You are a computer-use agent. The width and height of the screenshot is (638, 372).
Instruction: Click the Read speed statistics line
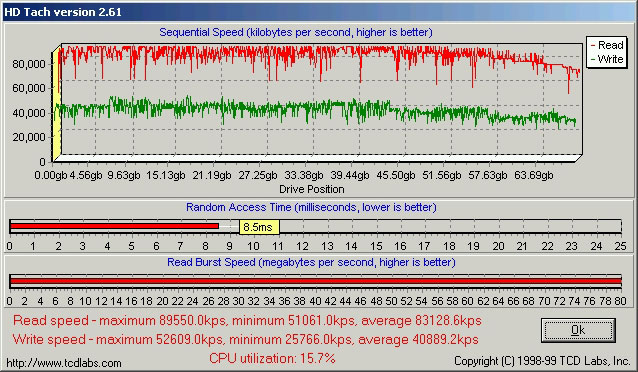click(247, 321)
